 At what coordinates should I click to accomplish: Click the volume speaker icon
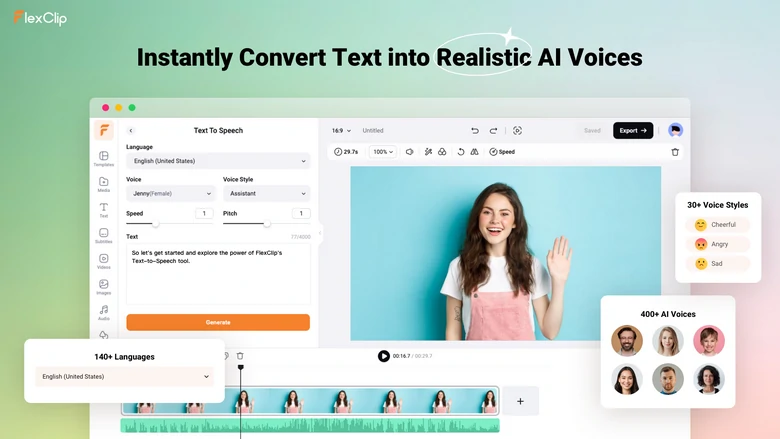409,152
